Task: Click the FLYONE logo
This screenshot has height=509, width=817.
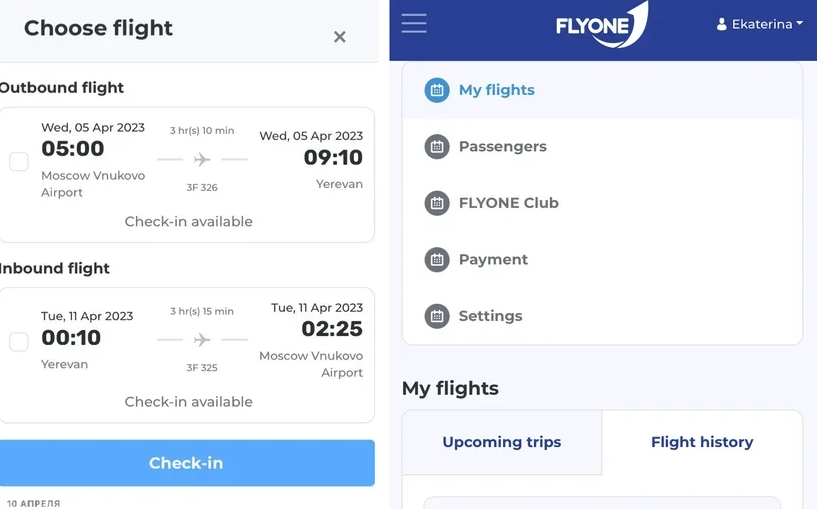Action: [x=602, y=24]
